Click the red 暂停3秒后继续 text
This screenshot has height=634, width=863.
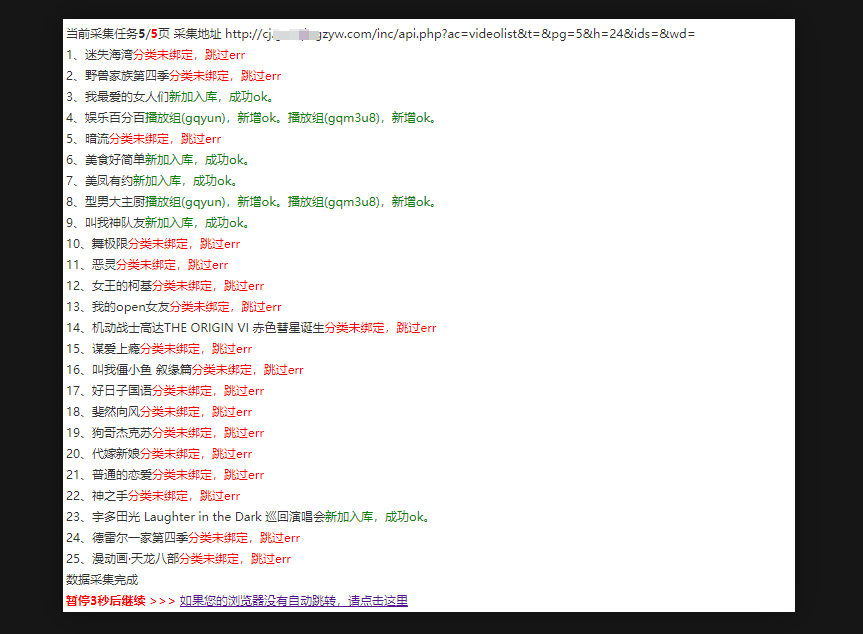coord(105,601)
